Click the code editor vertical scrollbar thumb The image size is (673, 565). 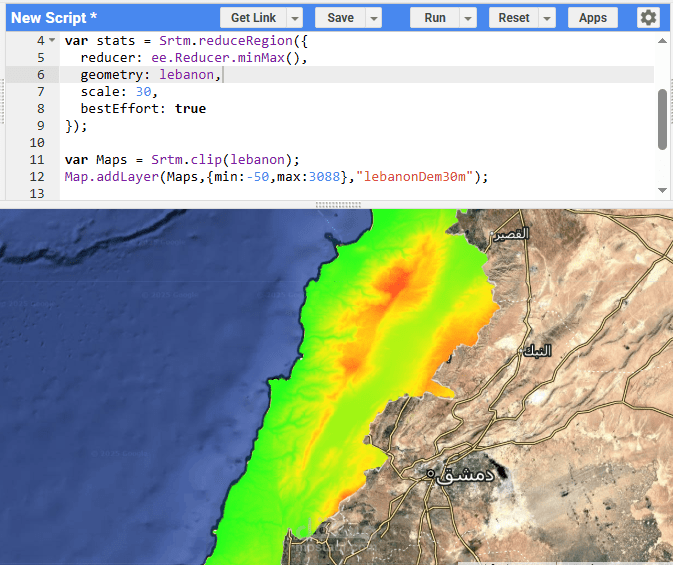[662, 119]
